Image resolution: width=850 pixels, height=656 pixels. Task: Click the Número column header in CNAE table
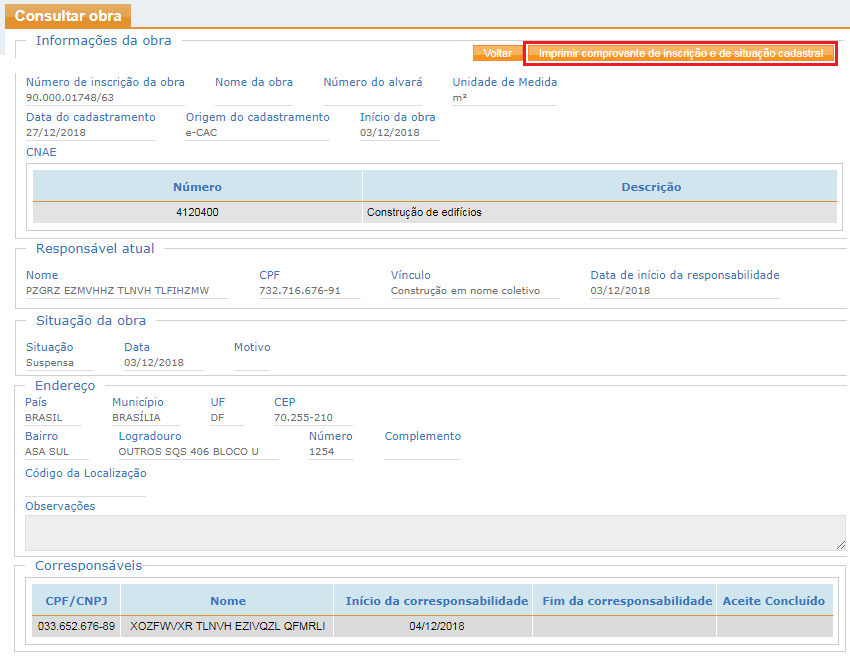click(x=197, y=187)
